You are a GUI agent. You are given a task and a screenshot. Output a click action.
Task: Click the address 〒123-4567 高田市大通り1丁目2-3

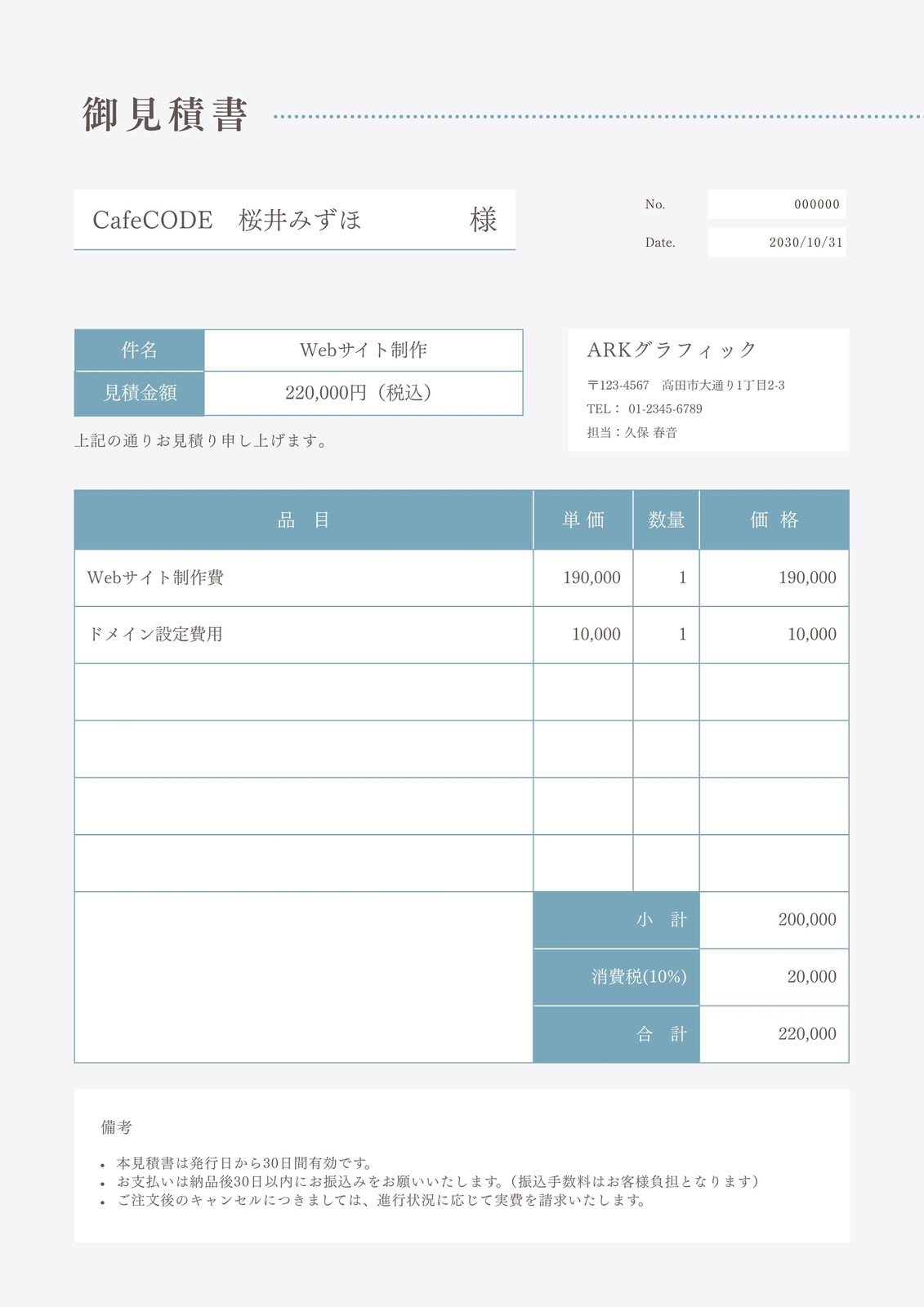click(685, 386)
